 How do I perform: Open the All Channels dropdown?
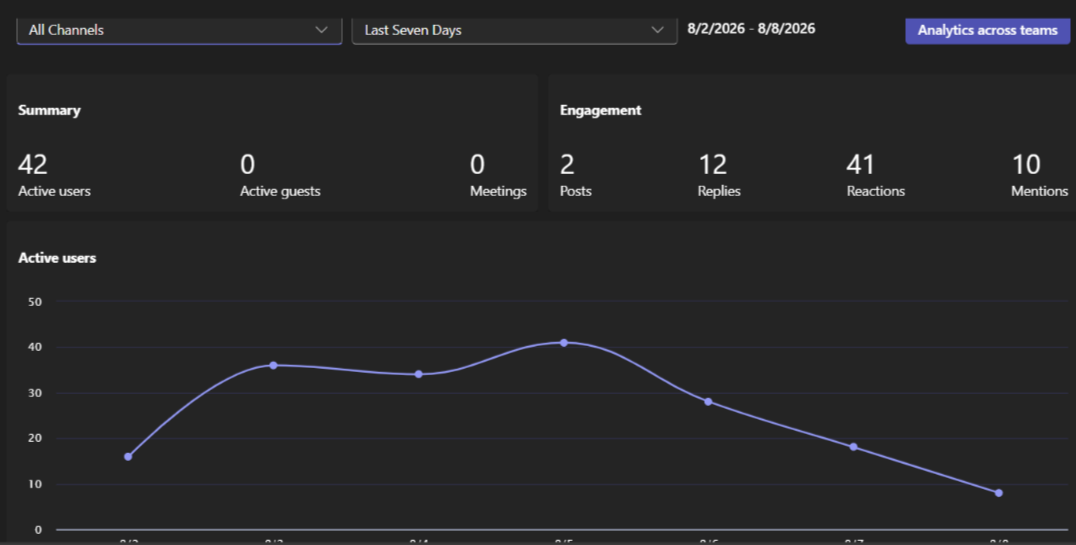179,30
